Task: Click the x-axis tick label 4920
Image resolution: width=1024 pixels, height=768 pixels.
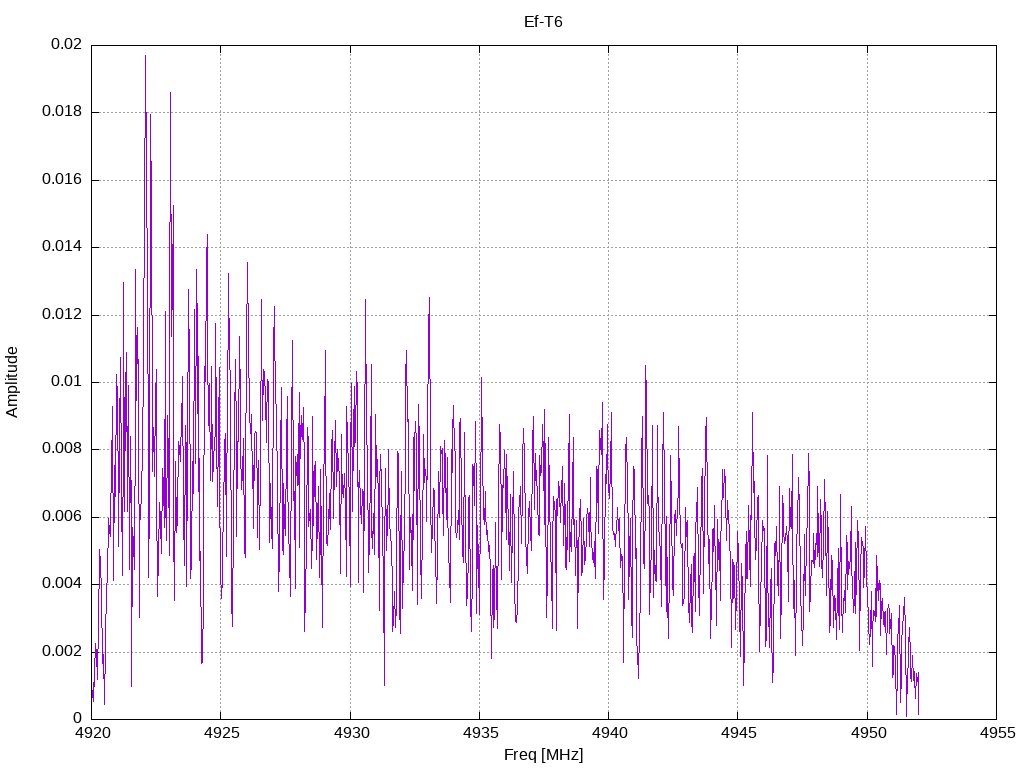Action: [92, 733]
